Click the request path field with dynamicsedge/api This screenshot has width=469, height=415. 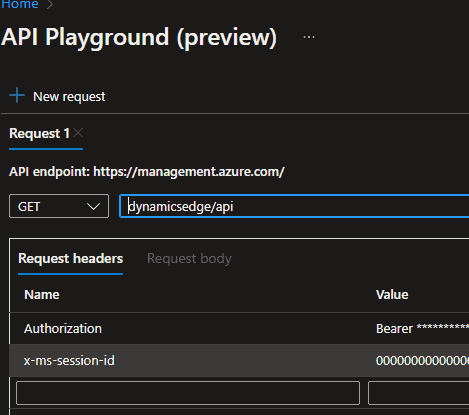pyautogui.click(x=294, y=206)
